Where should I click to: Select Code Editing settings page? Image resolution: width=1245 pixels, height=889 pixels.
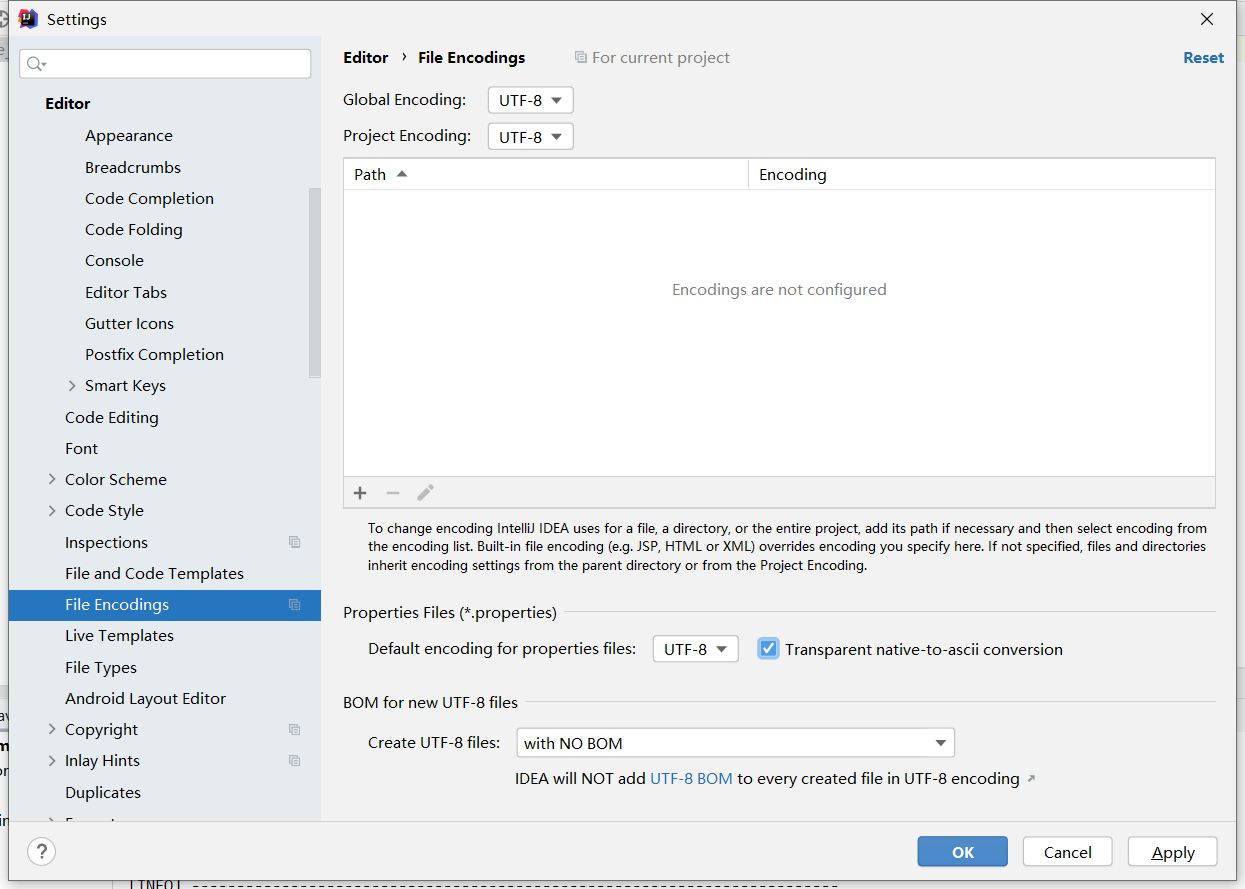(x=112, y=417)
